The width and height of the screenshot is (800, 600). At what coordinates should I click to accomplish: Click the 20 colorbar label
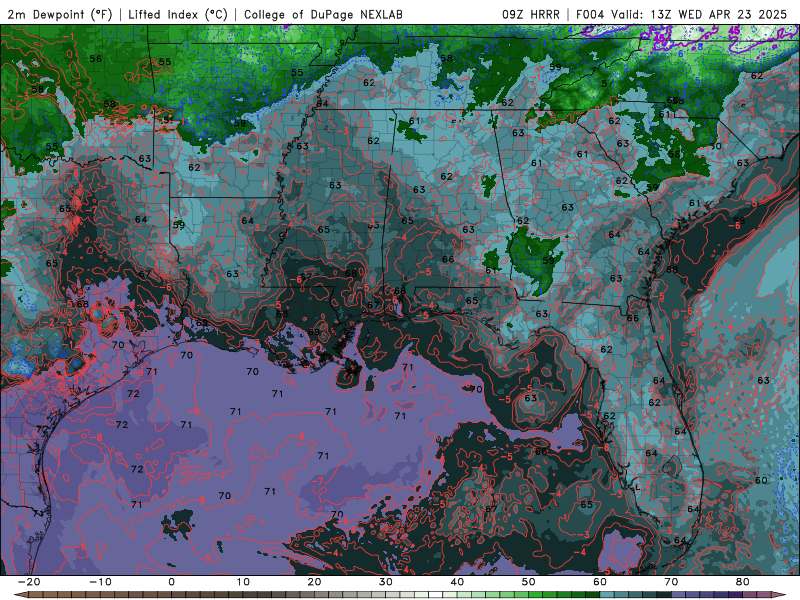[314, 582]
